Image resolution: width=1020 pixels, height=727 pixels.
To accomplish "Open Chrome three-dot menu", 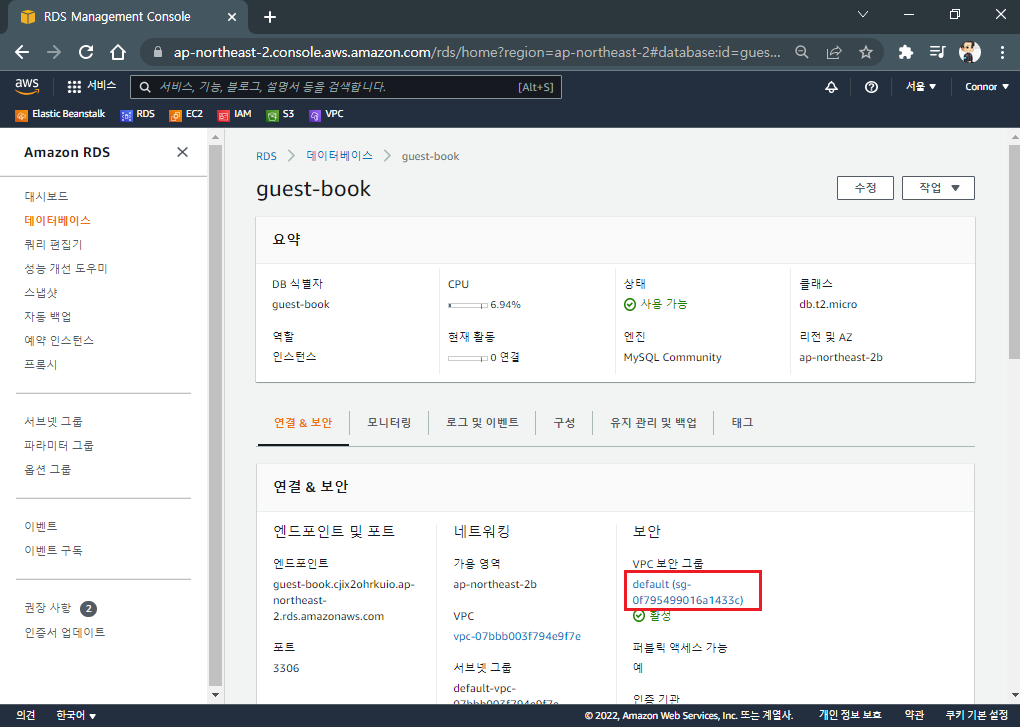I will click(1002, 52).
